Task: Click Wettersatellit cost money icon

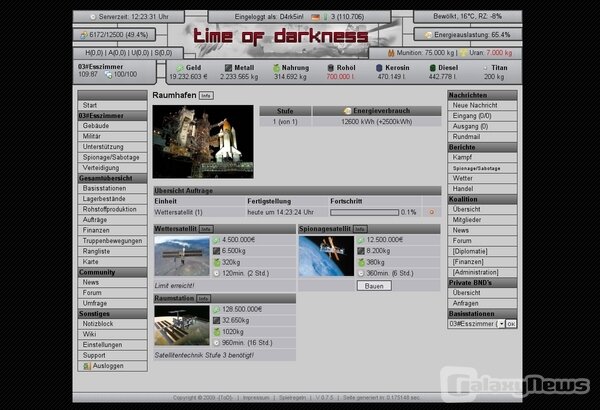Action: point(217,240)
